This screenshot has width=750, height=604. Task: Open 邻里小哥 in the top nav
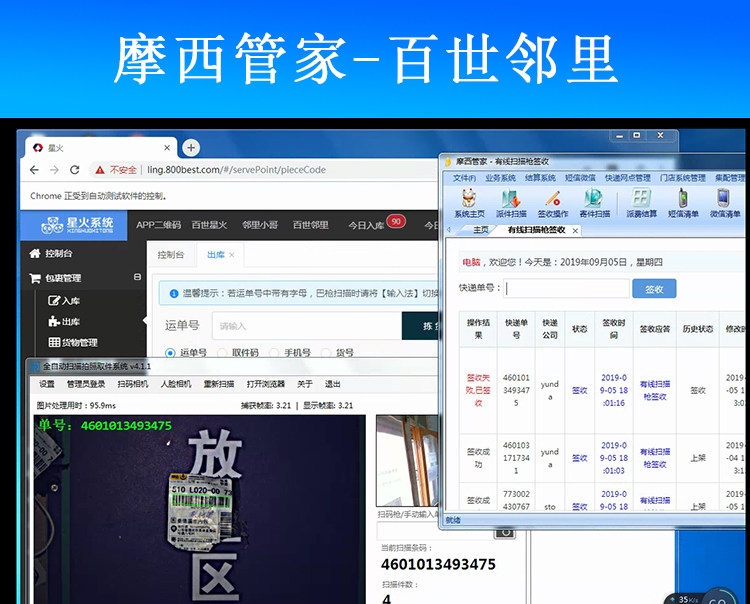260,225
